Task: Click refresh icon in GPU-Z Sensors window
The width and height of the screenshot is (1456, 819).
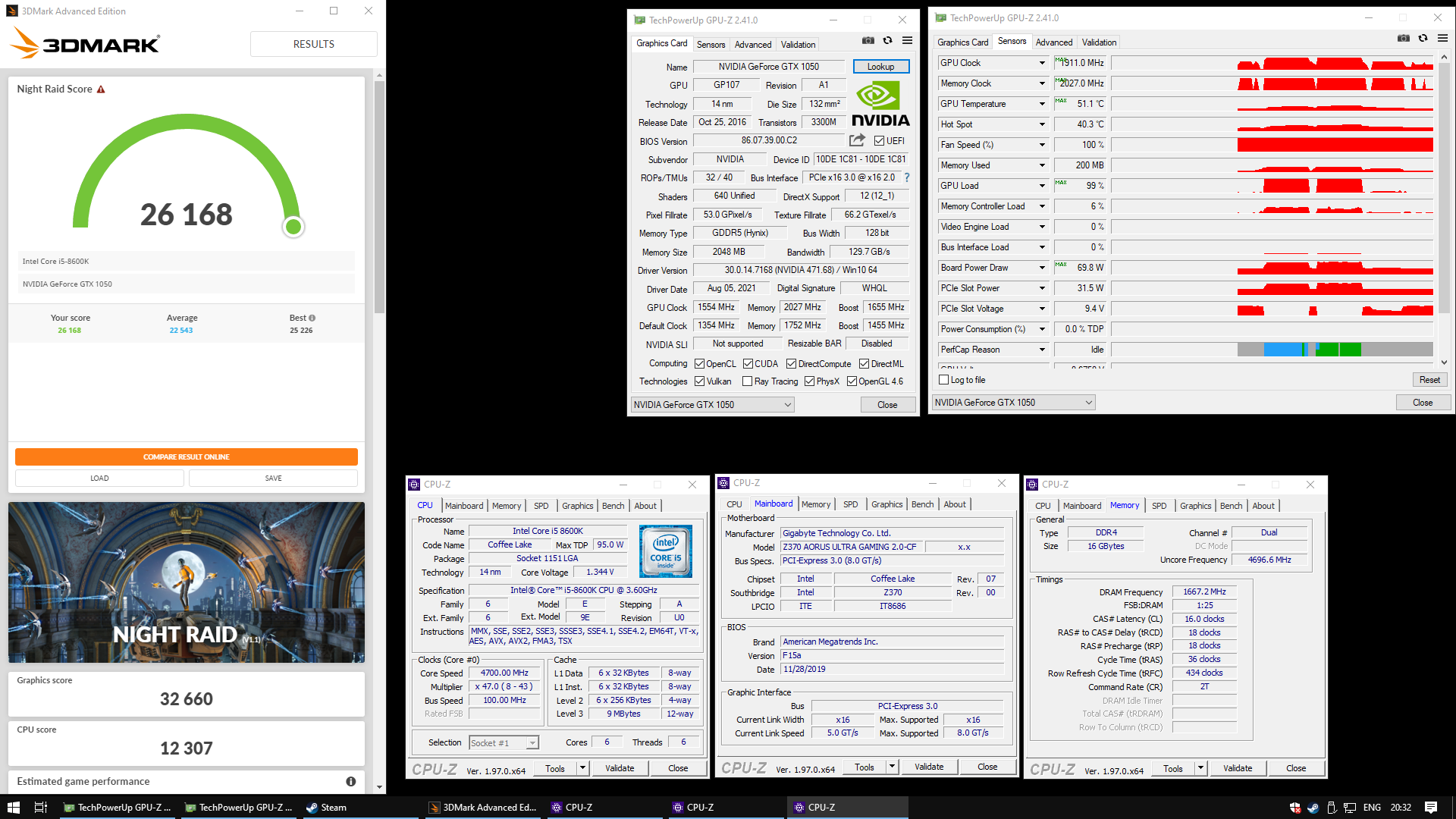Action: pyautogui.click(x=1423, y=39)
